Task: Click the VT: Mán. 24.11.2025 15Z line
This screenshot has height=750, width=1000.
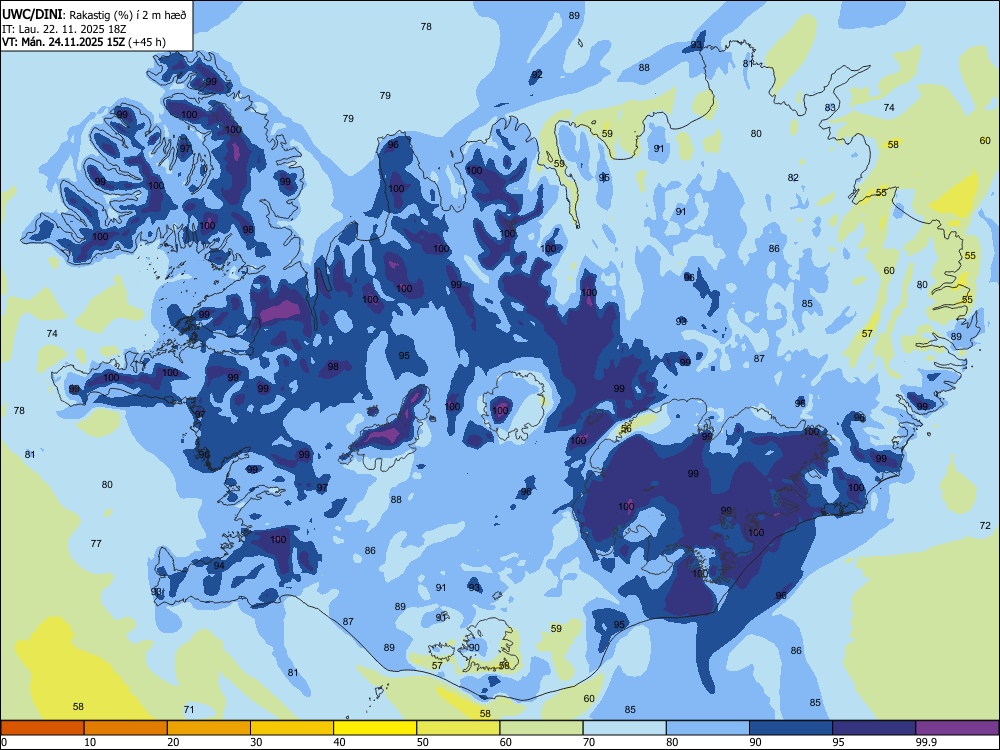Action: coord(84,42)
